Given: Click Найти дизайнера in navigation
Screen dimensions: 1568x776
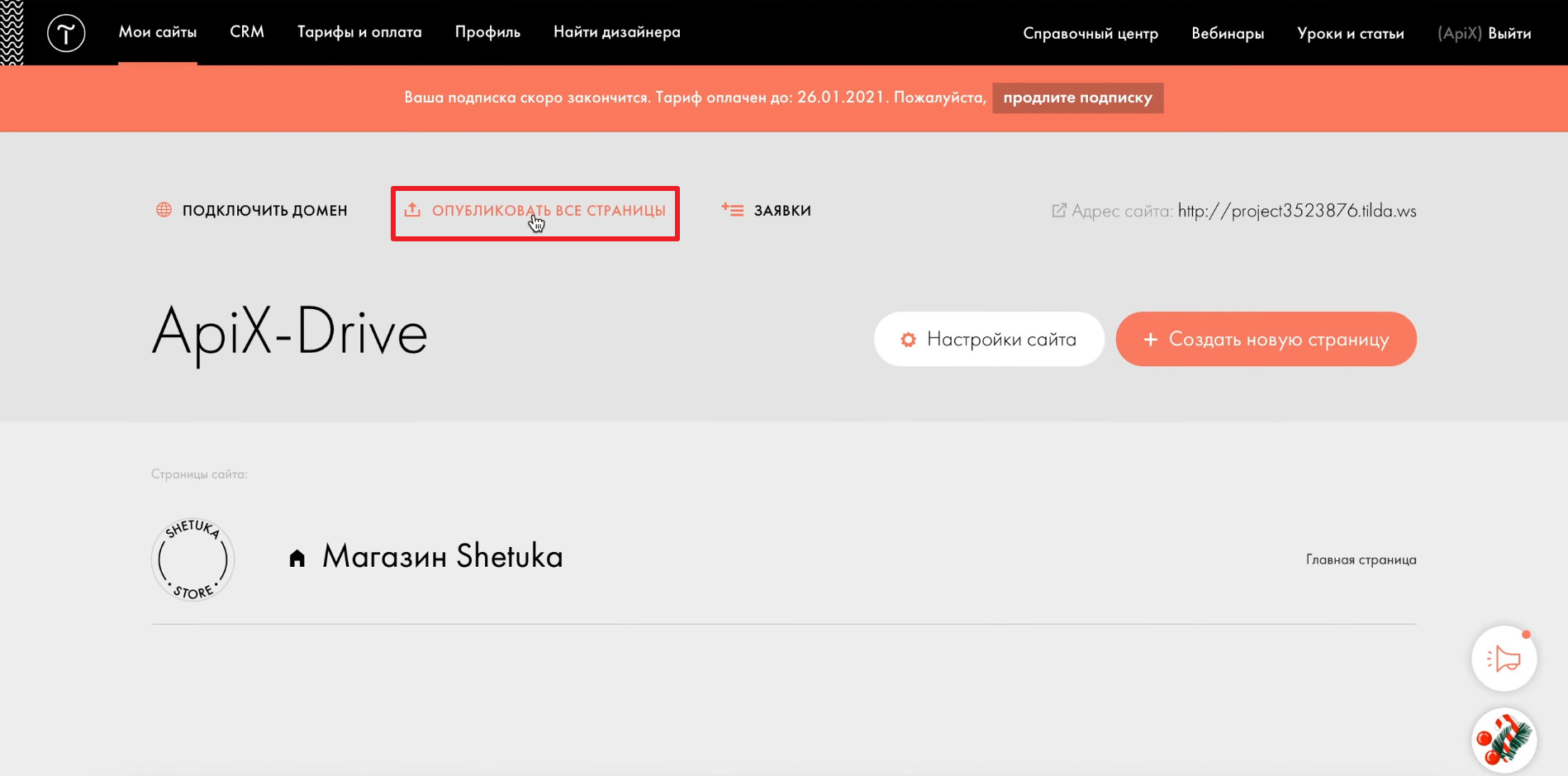Looking at the screenshot, I should coord(617,32).
